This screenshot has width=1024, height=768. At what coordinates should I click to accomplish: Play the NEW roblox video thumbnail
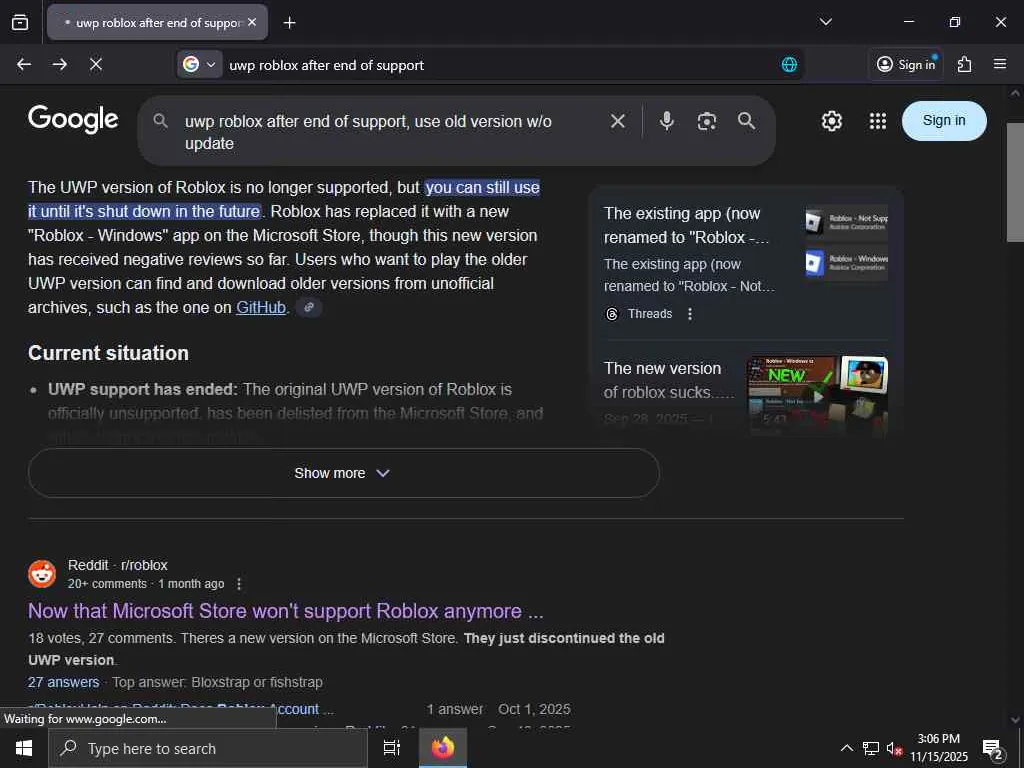click(x=817, y=396)
